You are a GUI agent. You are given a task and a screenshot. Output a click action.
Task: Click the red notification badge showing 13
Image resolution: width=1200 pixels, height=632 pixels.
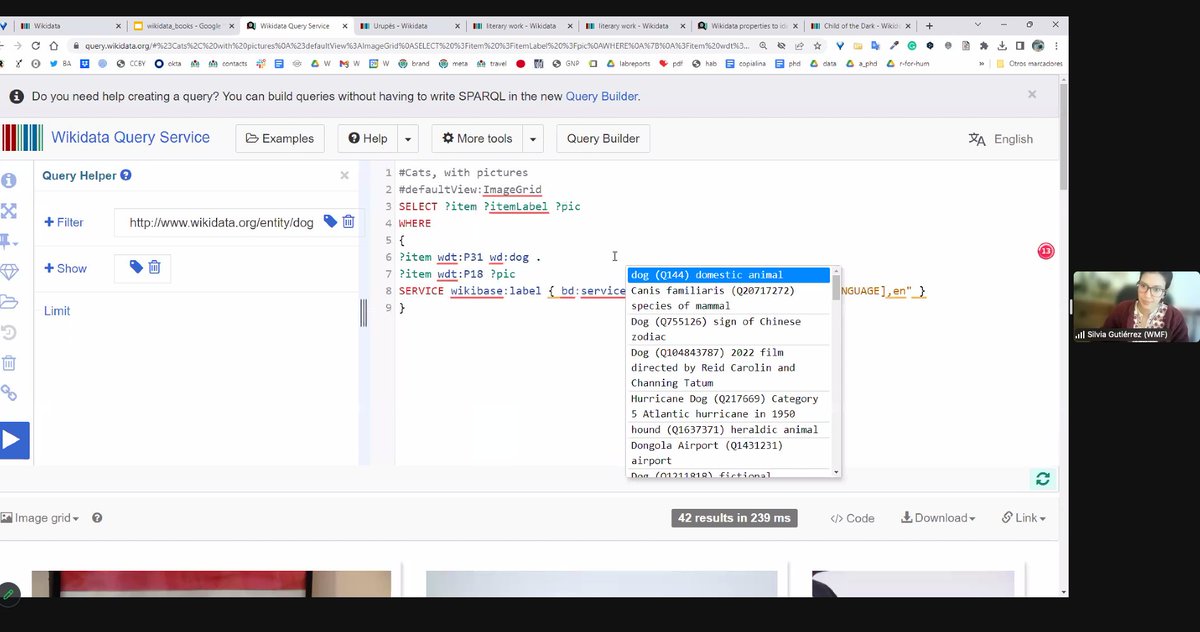coord(1046,251)
